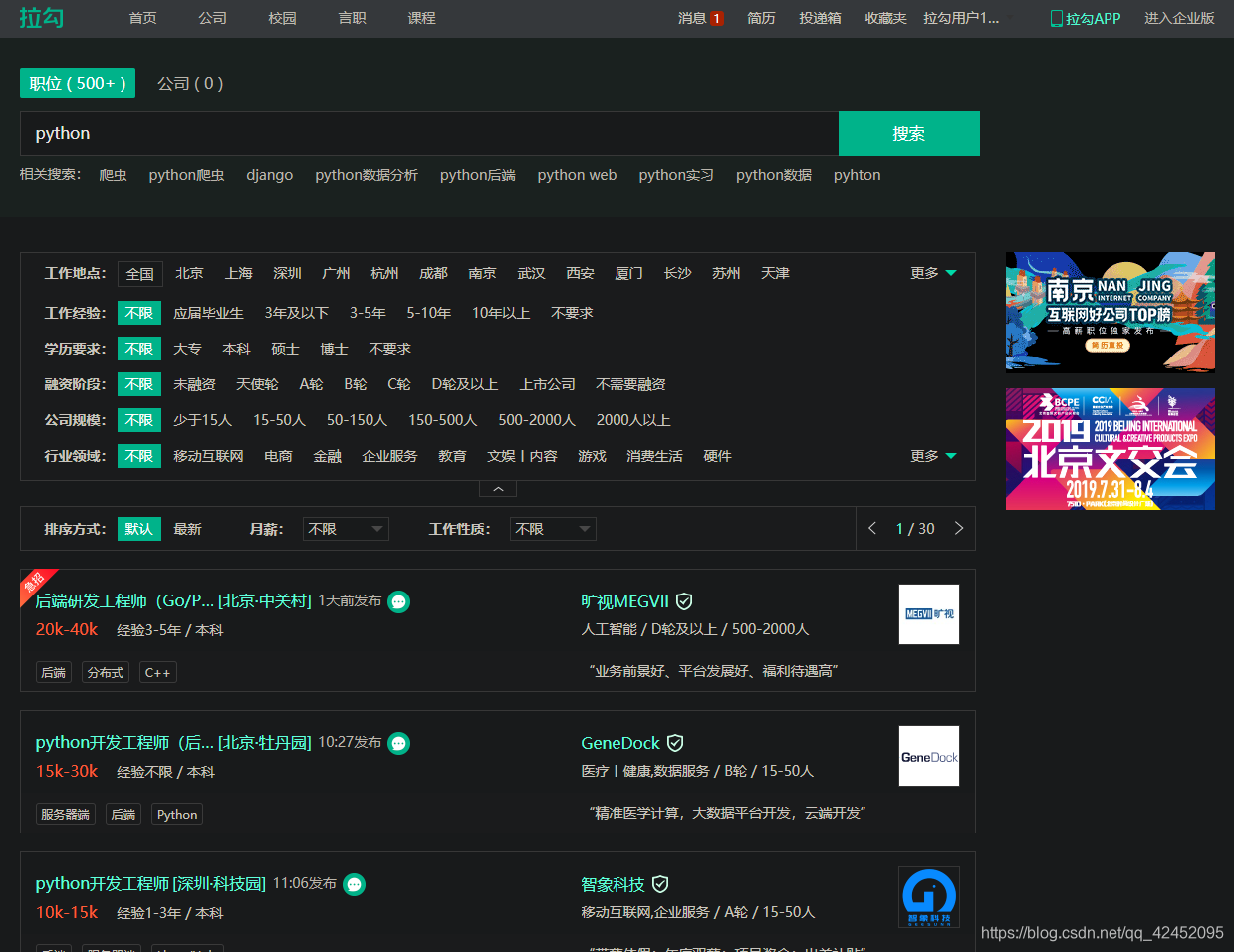
Task: Open 月薪 salary dropdown
Action: (346, 529)
